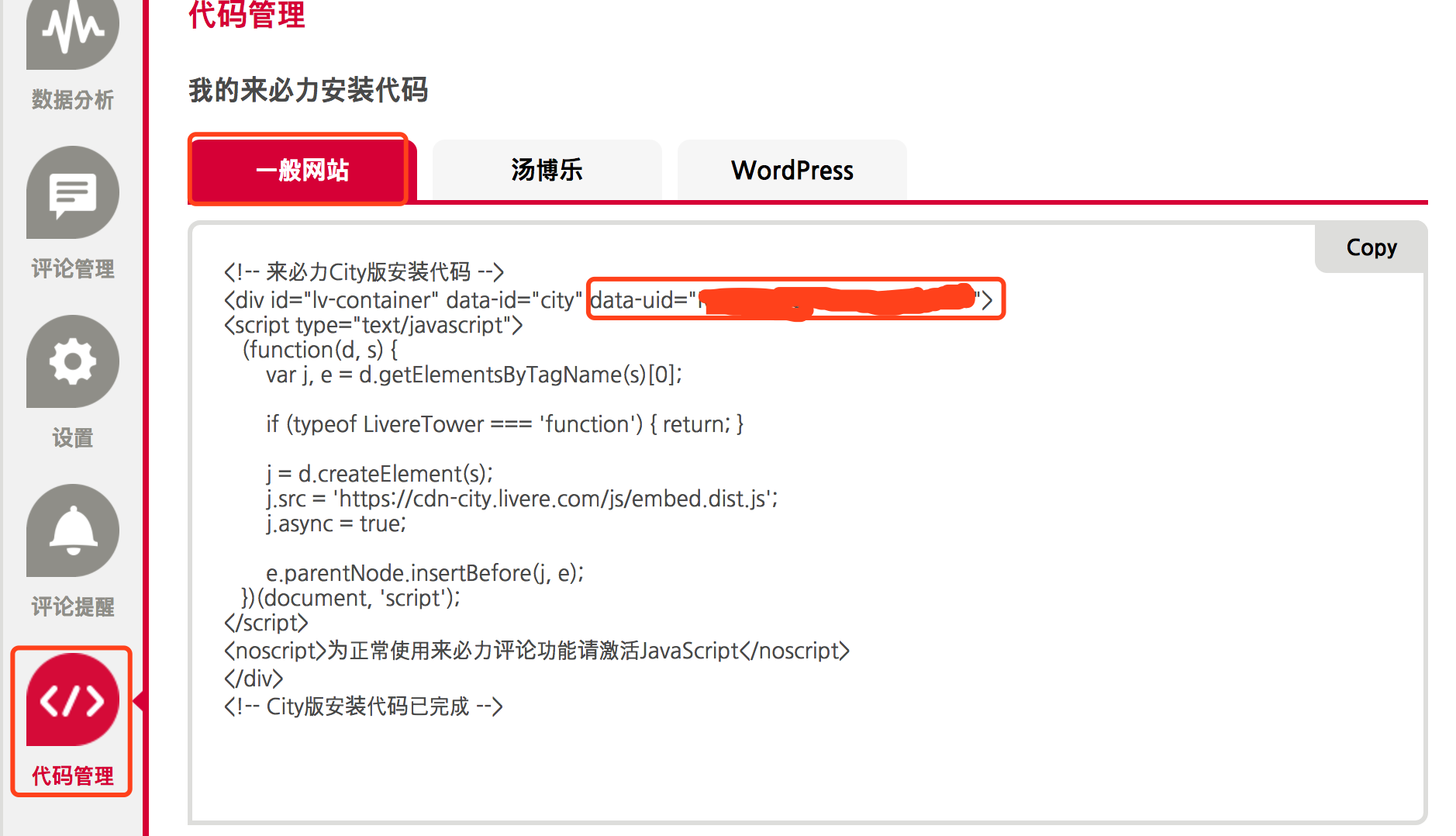1456x836 pixels.
Task: Click the e.parentNode.insertBefore code line
Action: (424, 573)
